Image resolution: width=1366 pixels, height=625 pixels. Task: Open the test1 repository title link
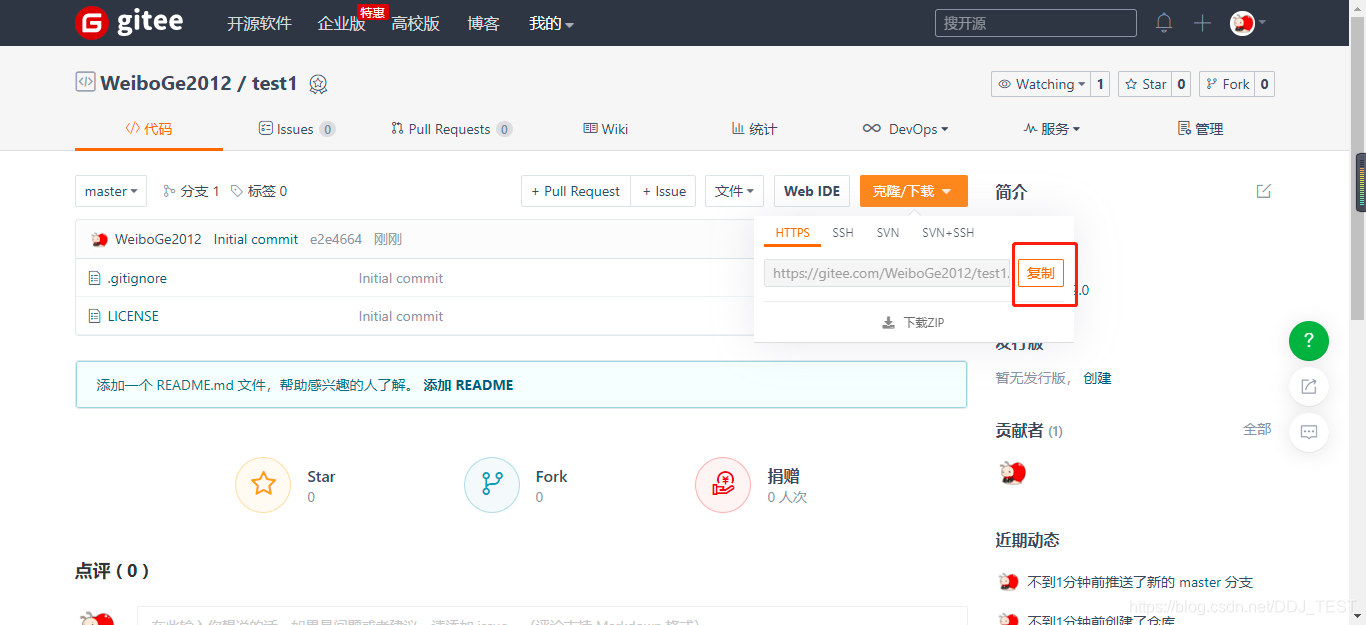[x=275, y=83]
